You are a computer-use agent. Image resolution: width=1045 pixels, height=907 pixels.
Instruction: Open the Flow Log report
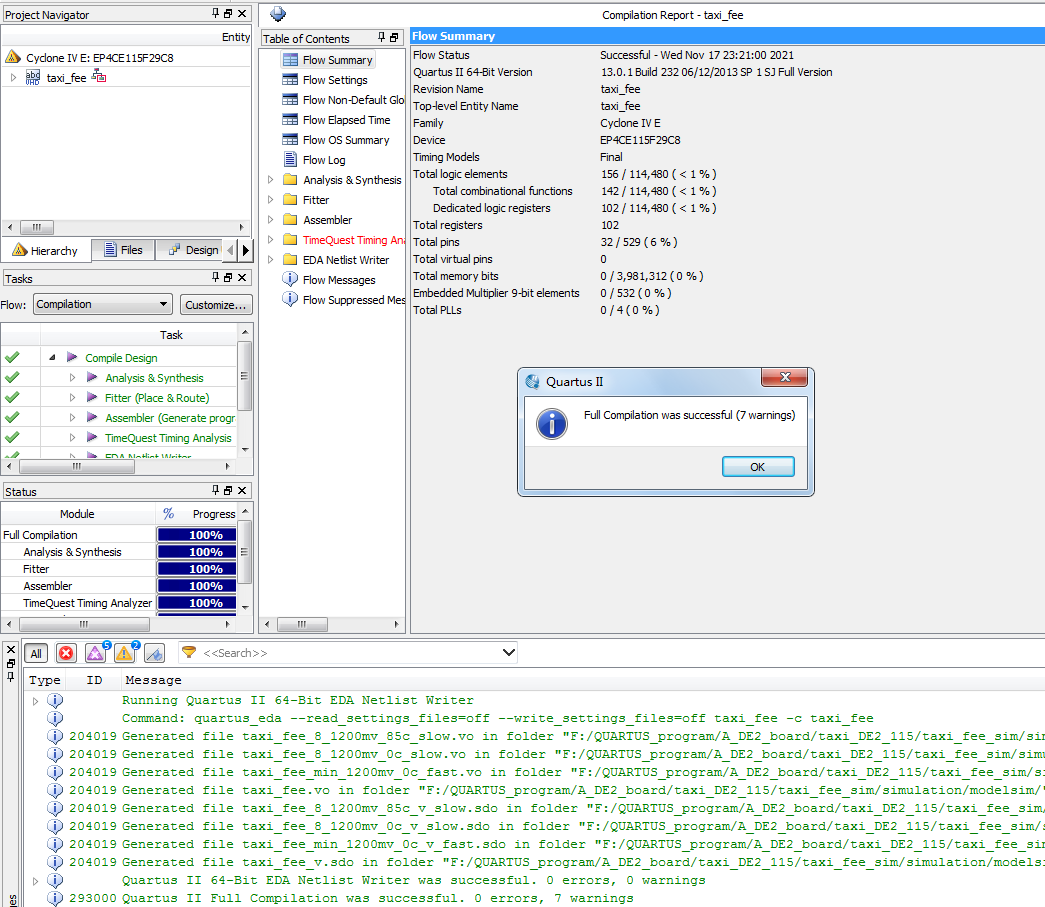coord(324,160)
